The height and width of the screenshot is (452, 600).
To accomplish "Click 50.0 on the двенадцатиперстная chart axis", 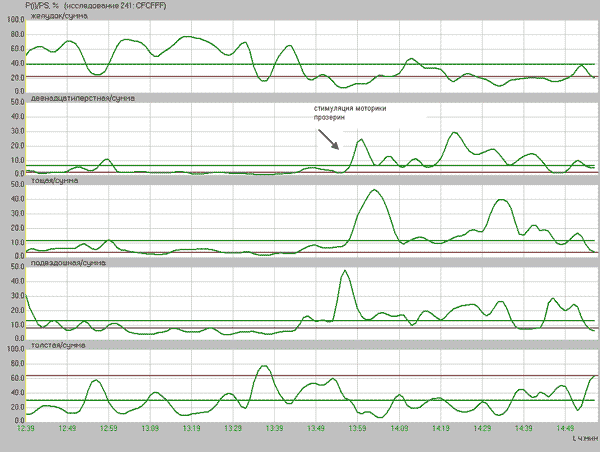I will pyautogui.click(x=17, y=102).
